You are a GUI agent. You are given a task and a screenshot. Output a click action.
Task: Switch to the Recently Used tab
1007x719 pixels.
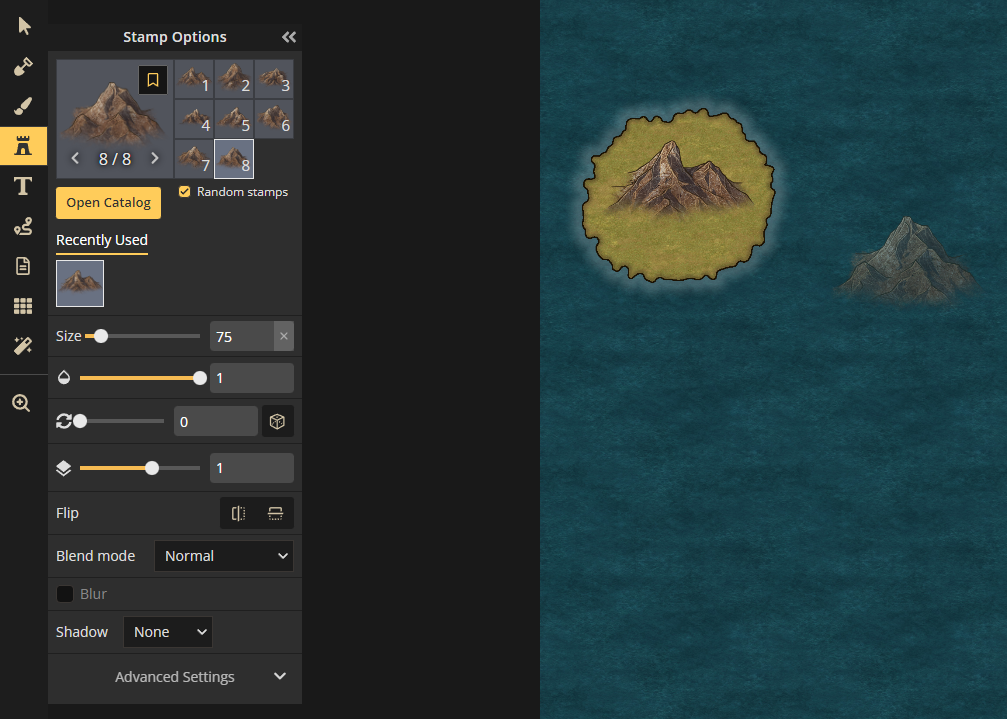(102, 240)
